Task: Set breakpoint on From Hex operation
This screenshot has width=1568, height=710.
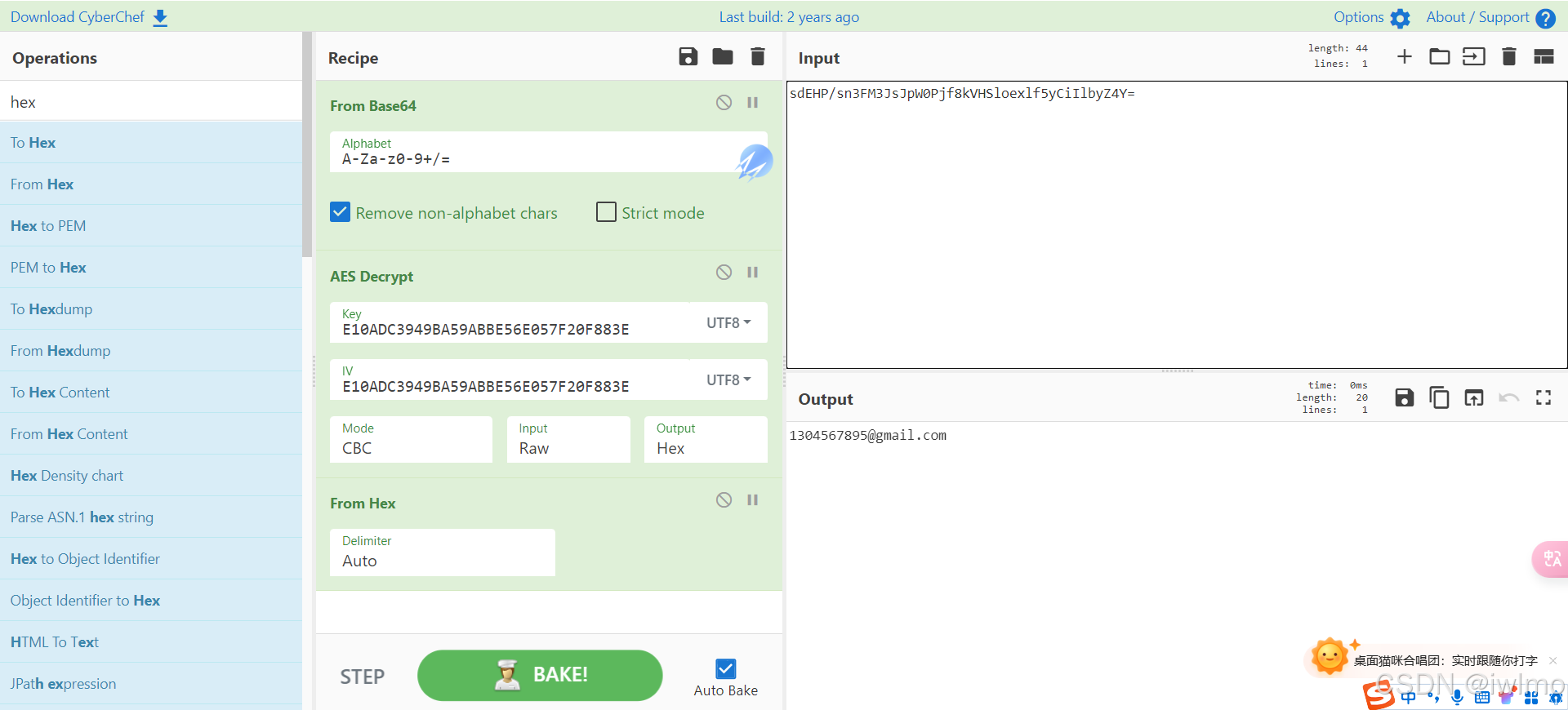Action: tap(753, 499)
